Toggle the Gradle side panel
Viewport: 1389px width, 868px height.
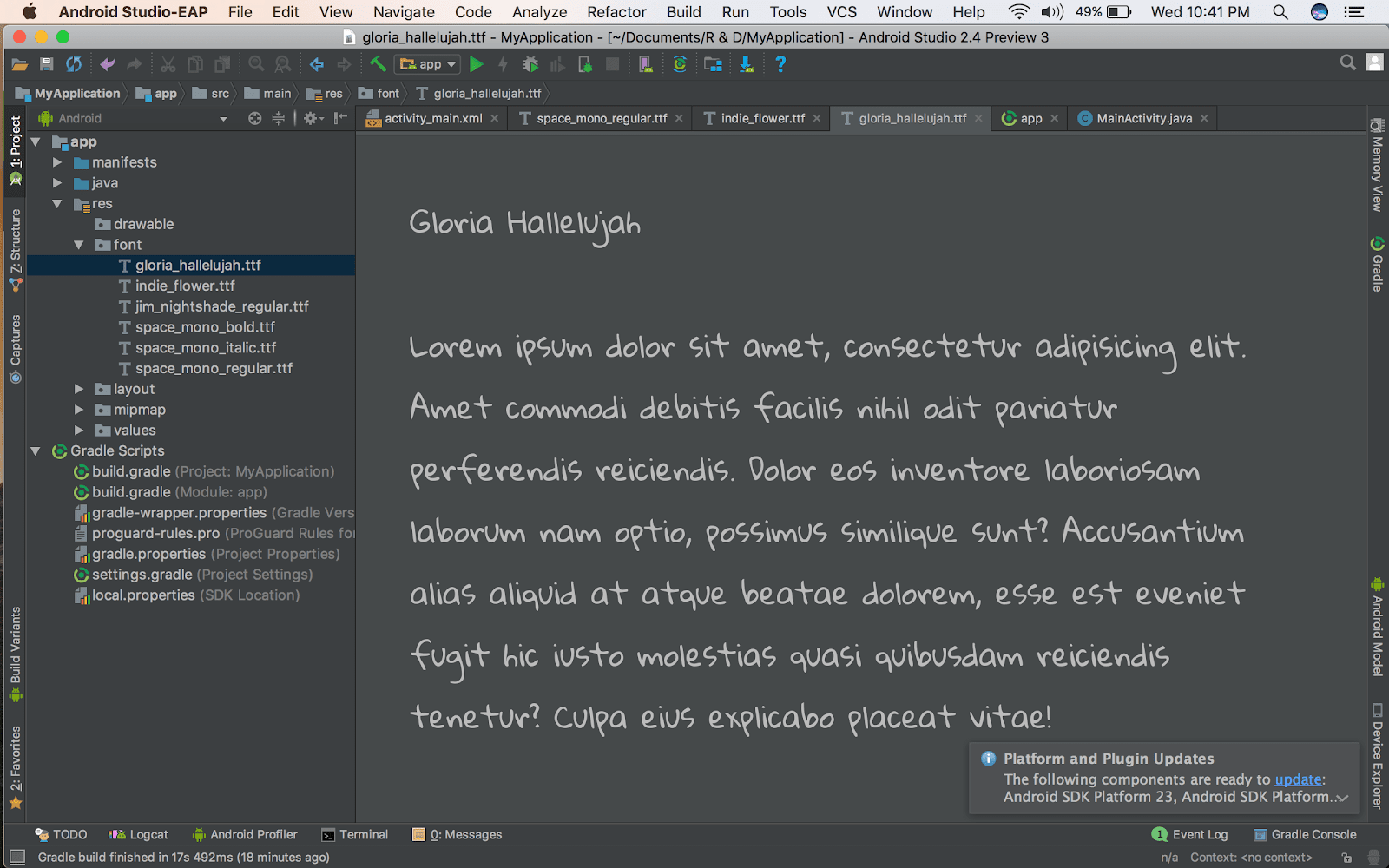point(1377,265)
